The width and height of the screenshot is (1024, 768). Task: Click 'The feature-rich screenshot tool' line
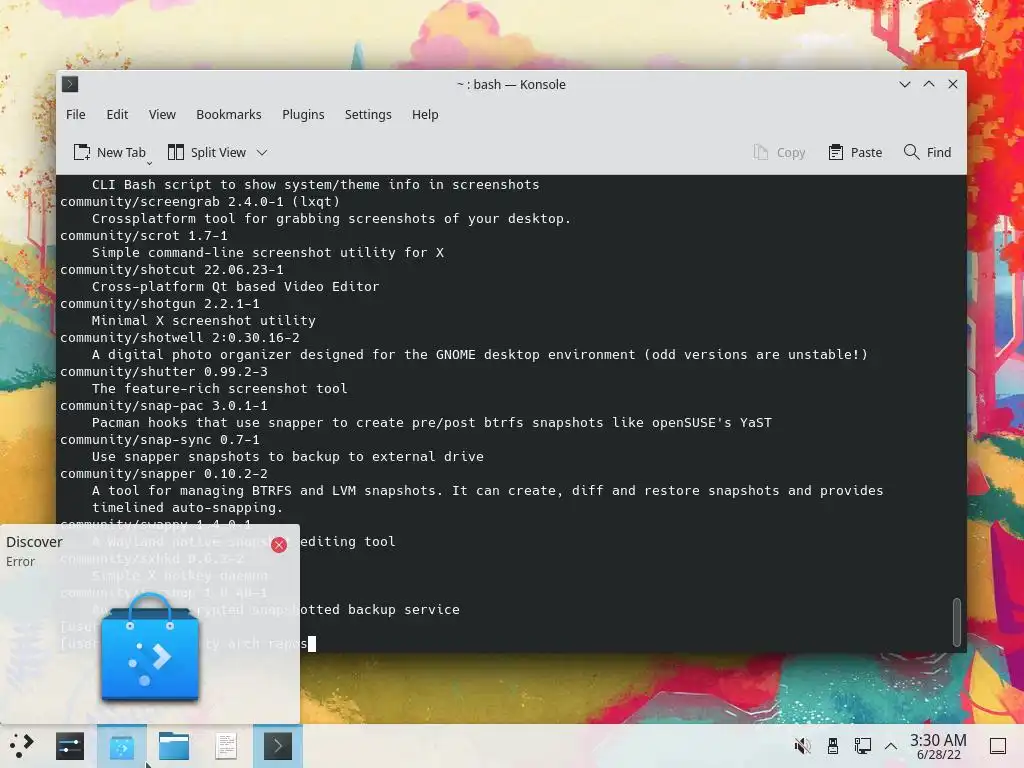point(219,389)
